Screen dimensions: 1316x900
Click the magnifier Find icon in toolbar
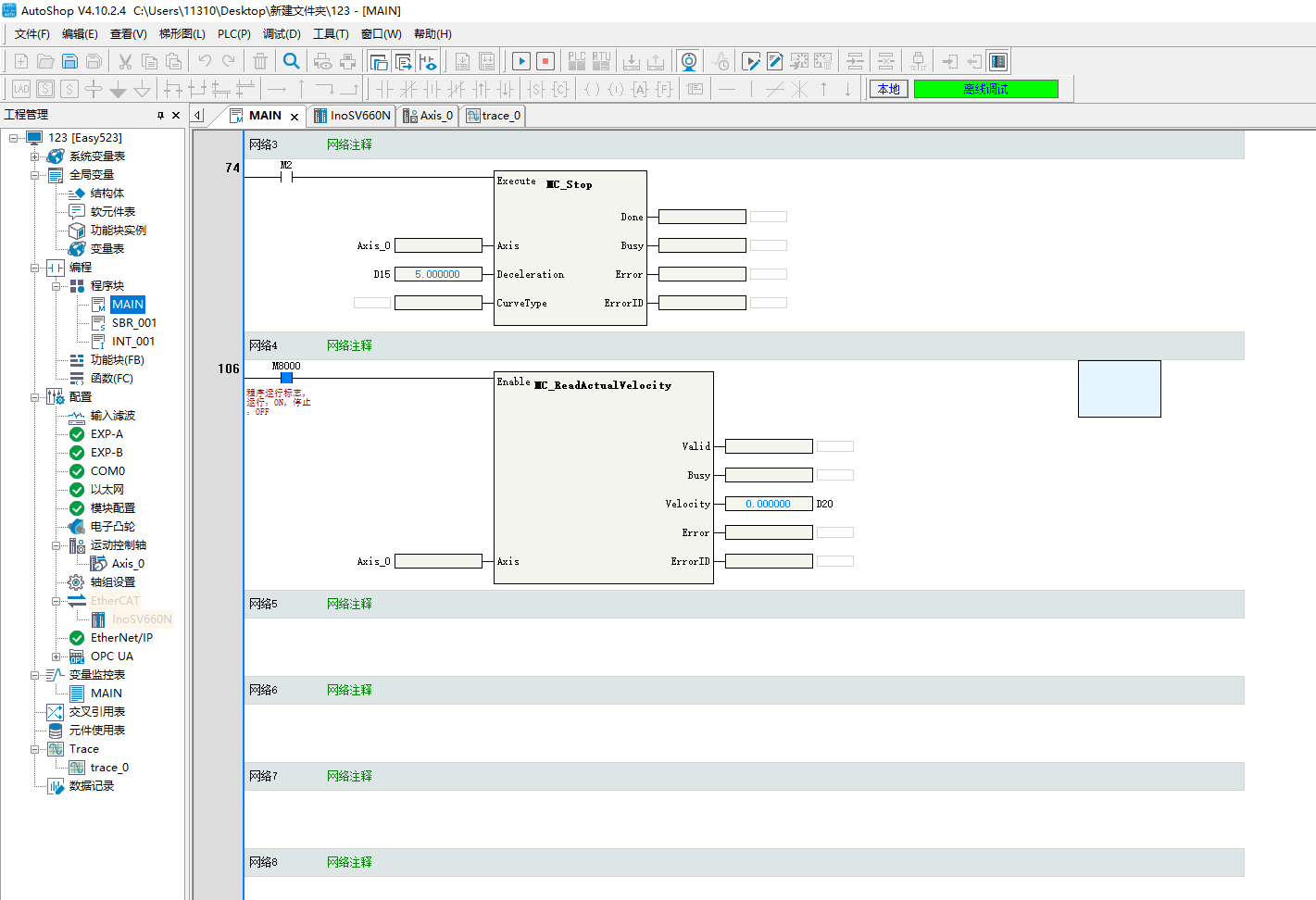coord(292,62)
